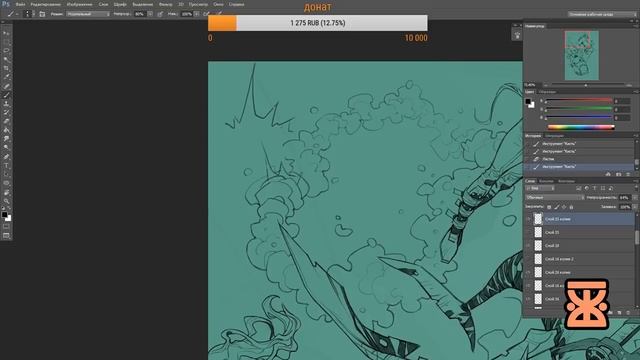This screenshot has width=640, height=360.
Task: Click the delete layer trash icon
Action: coord(628,313)
